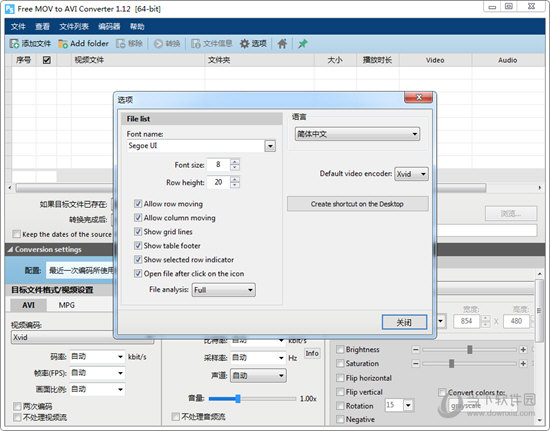Click the 转换 convert toolbar icon
Screen dimensions: 550x431
click(x=158, y=44)
